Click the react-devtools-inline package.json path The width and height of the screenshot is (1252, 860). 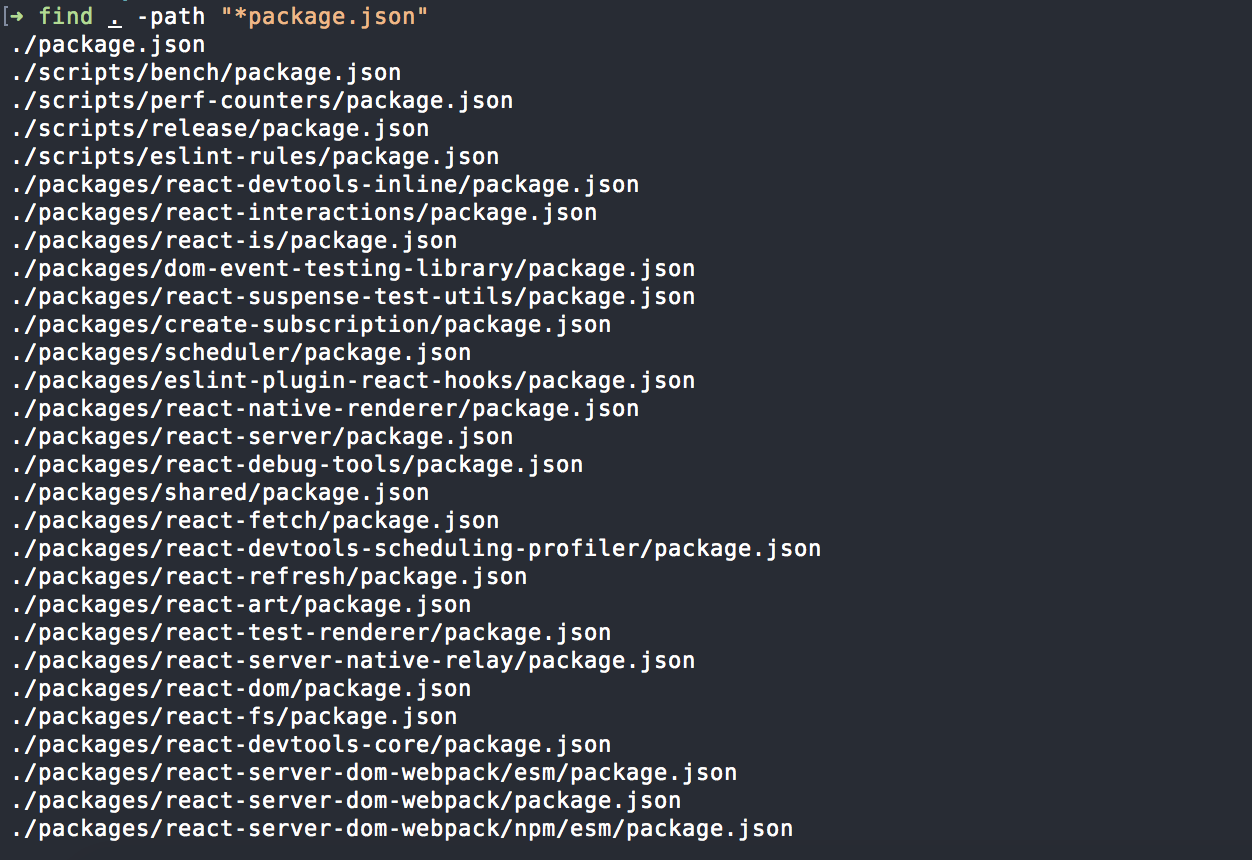(326, 185)
